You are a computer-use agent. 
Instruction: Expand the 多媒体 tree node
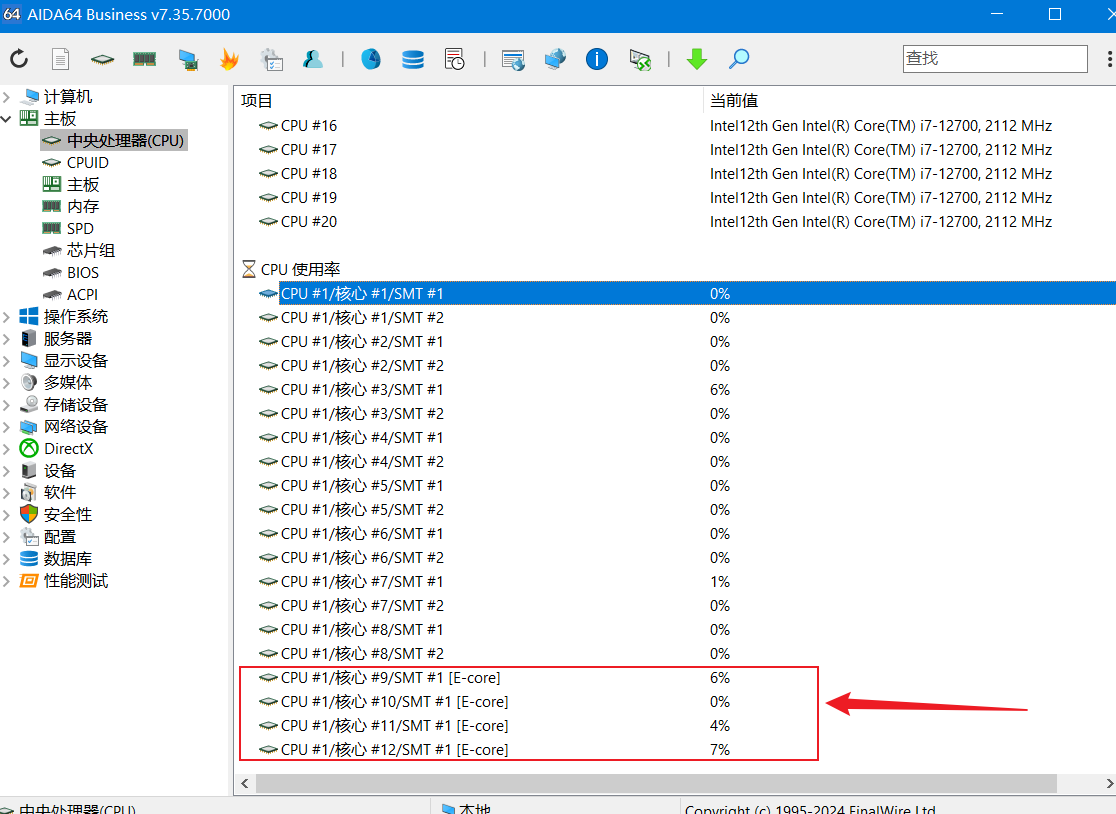pos(6,383)
